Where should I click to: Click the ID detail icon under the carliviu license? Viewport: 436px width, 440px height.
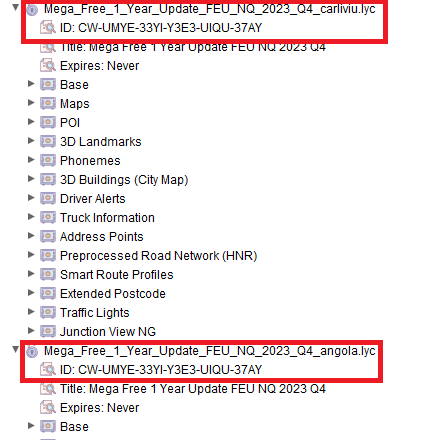tap(48, 28)
